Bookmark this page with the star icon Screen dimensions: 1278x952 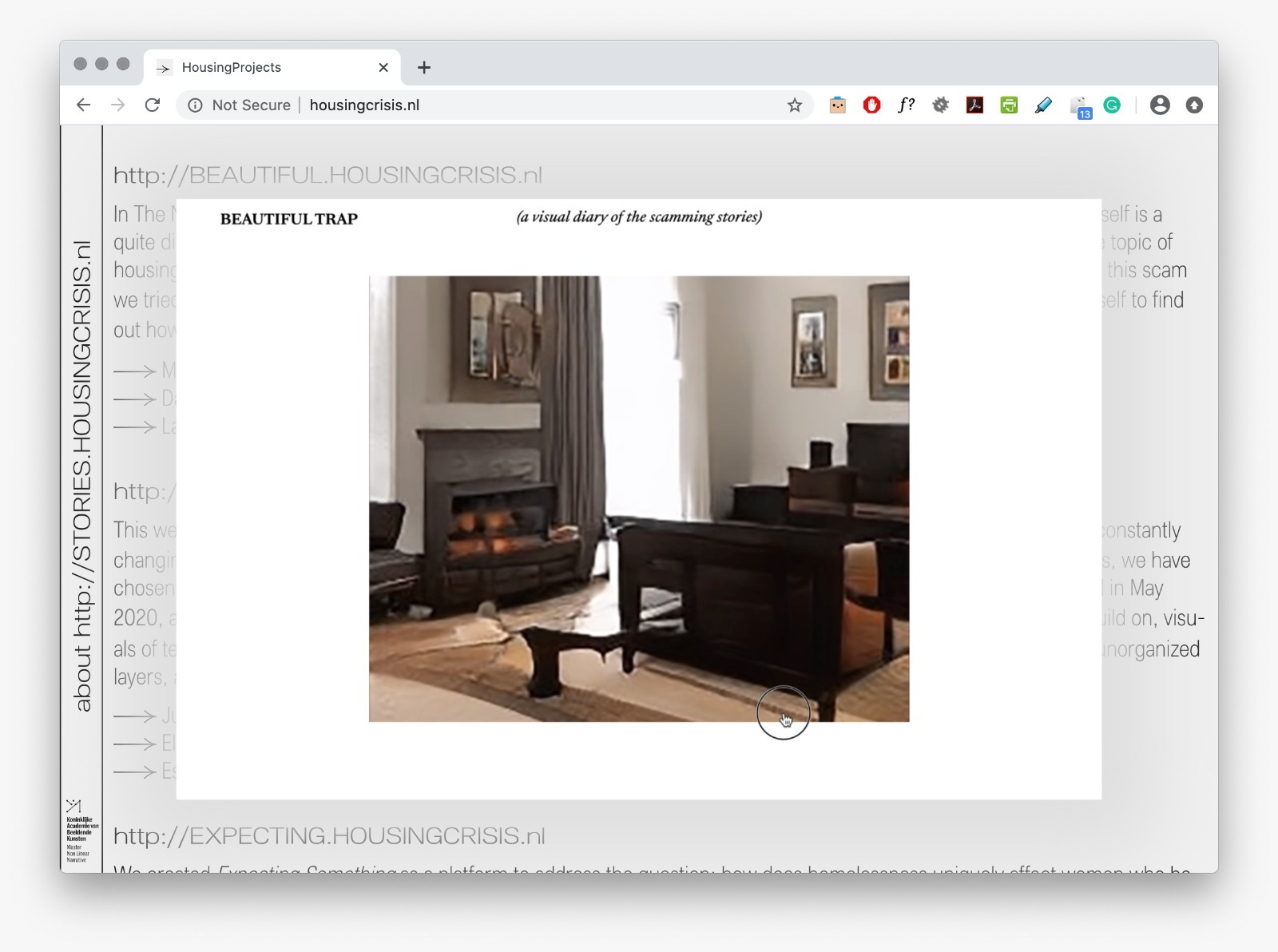pyautogui.click(x=794, y=105)
